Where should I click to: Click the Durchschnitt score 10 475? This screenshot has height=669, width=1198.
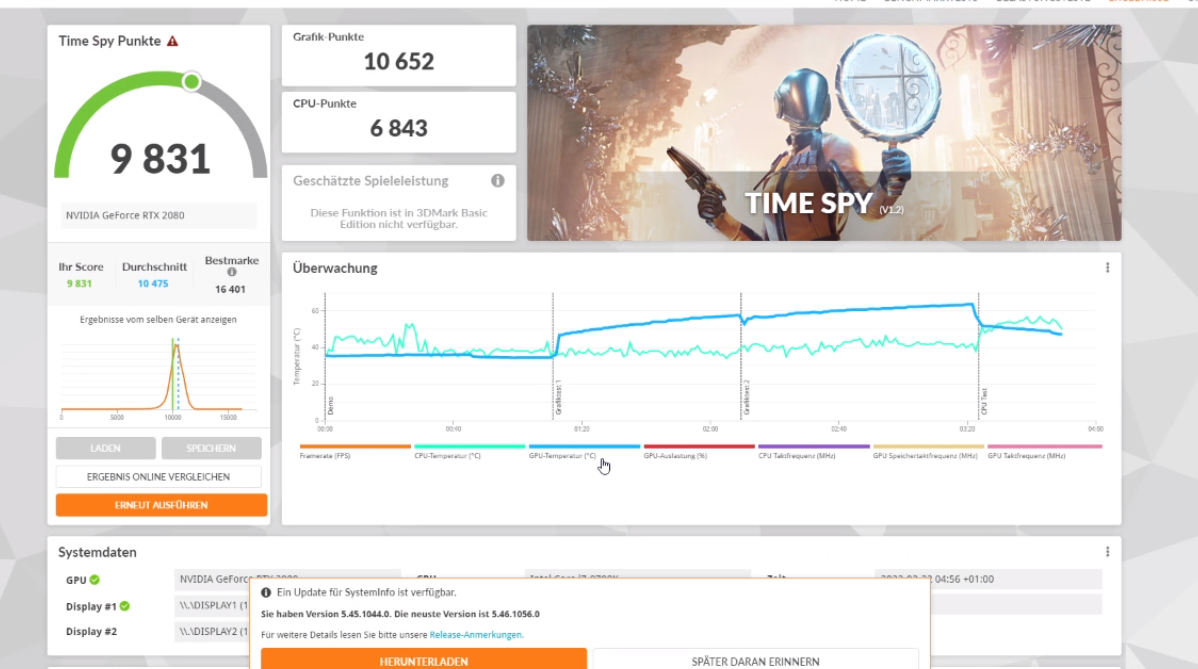pyautogui.click(x=153, y=284)
